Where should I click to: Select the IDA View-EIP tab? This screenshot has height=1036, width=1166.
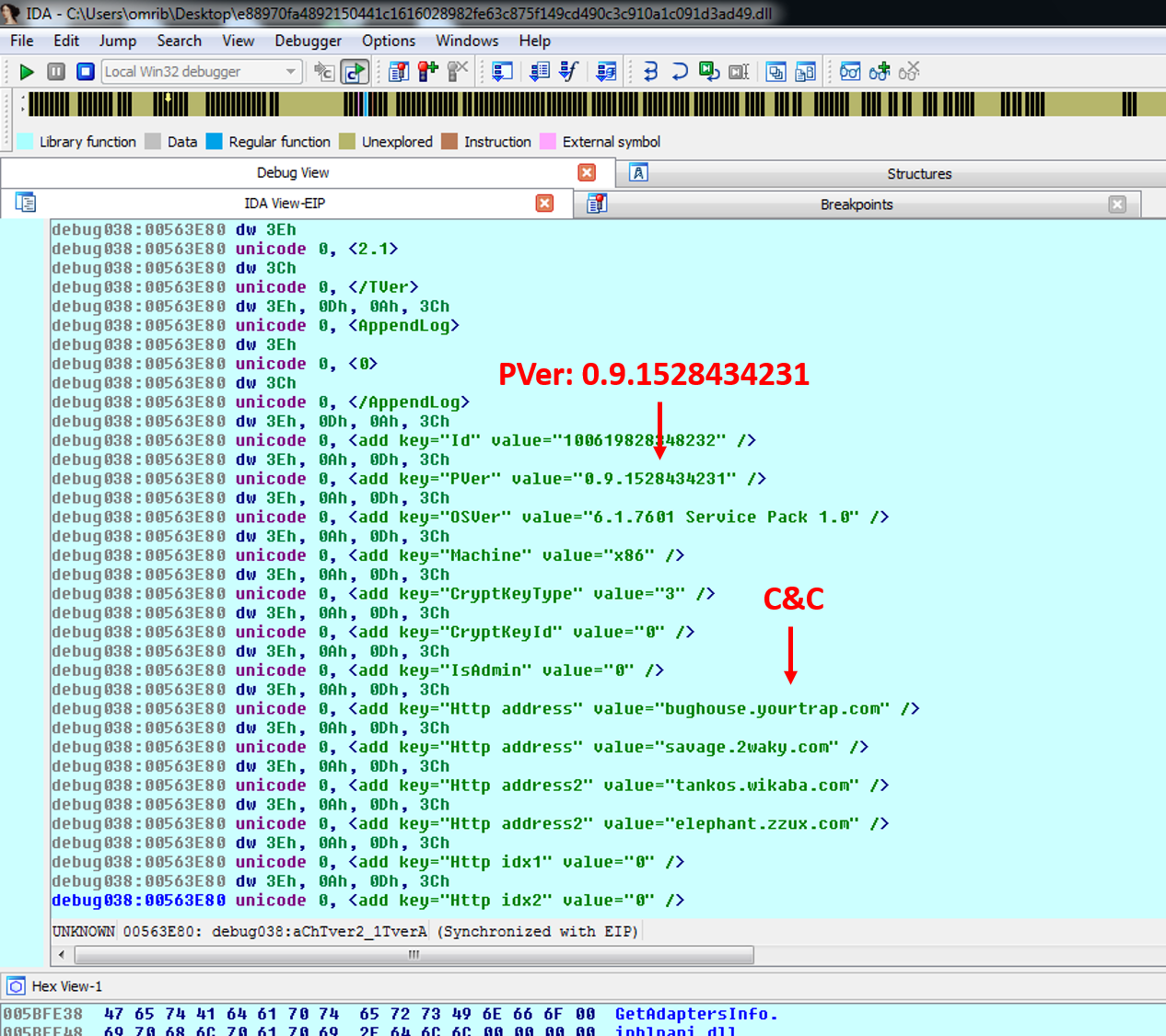pyautogui.click(x=285, y=203)
